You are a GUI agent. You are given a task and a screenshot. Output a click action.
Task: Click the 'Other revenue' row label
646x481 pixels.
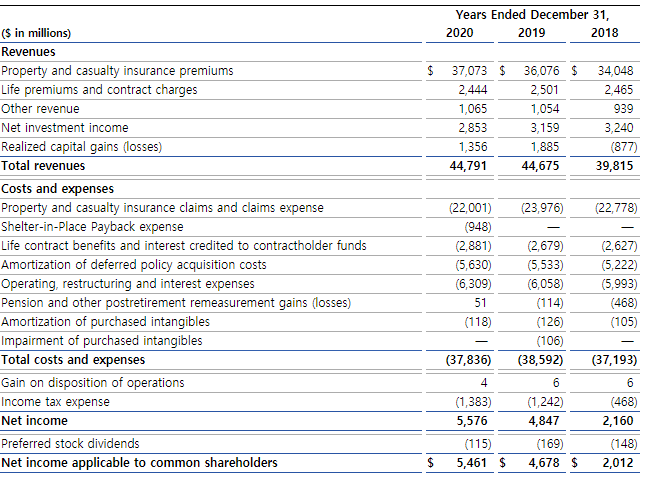click(x=40, y=109)
